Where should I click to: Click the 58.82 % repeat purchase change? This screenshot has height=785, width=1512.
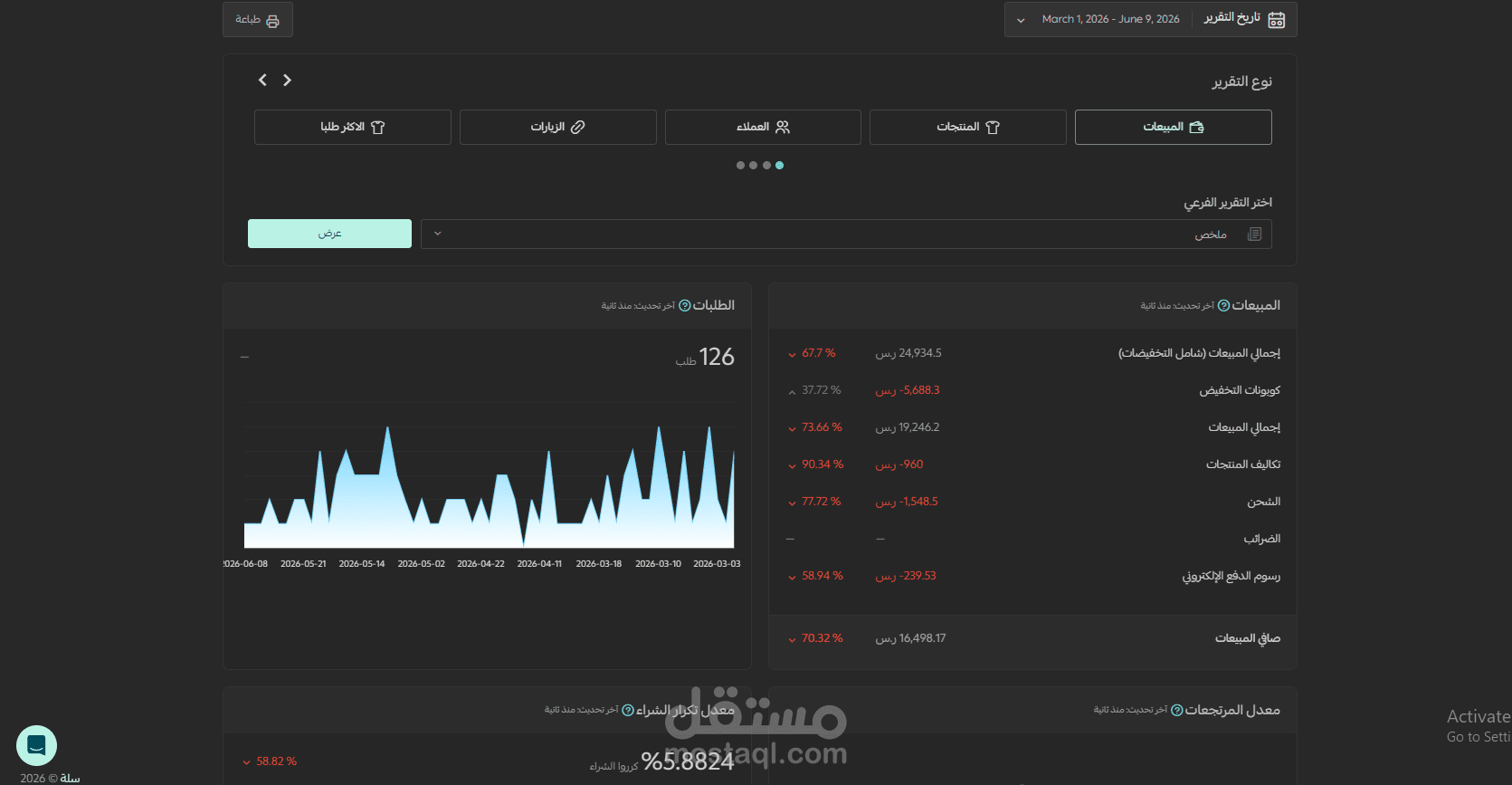coord(271,761)
